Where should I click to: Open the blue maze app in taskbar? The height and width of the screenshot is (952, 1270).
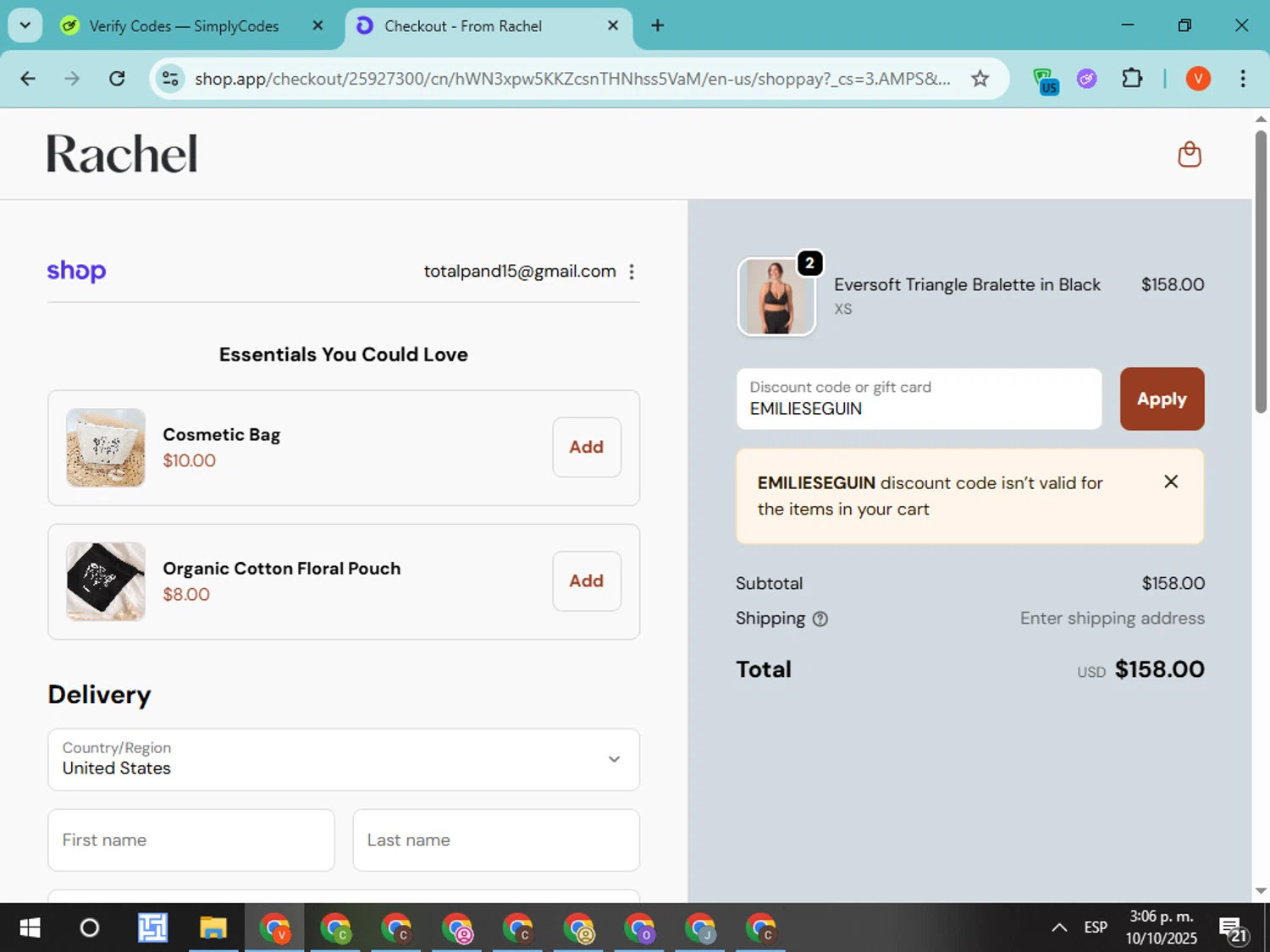click(x=152, y=928)
